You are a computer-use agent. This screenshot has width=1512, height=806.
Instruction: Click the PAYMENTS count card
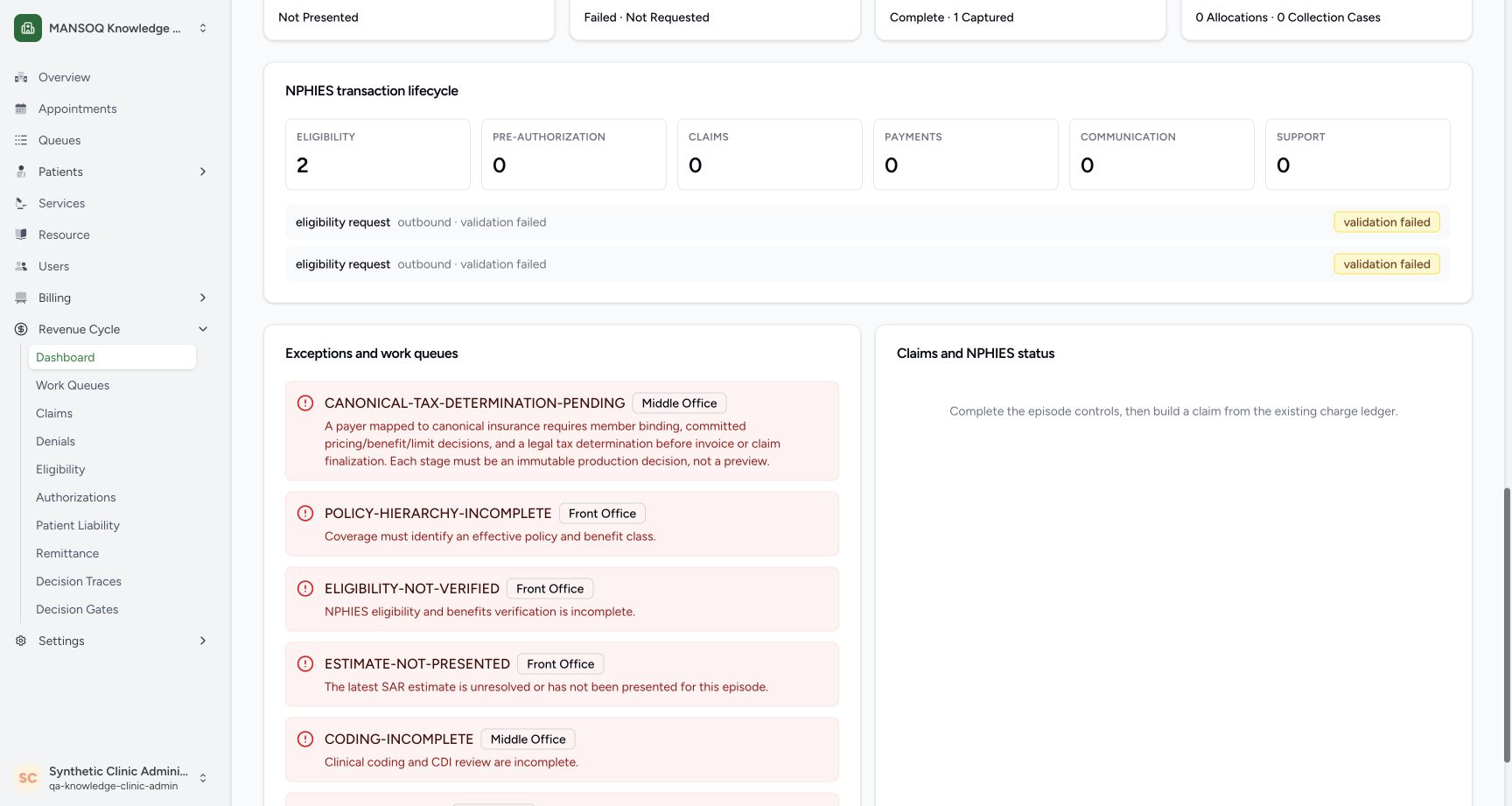(966, 155)
